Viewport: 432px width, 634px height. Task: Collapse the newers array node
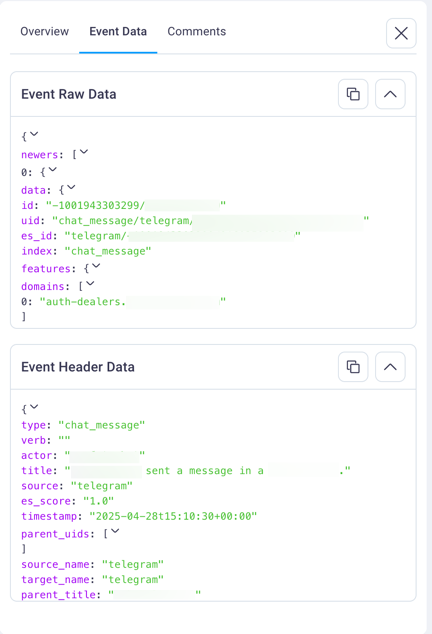(x=84, y=152)
